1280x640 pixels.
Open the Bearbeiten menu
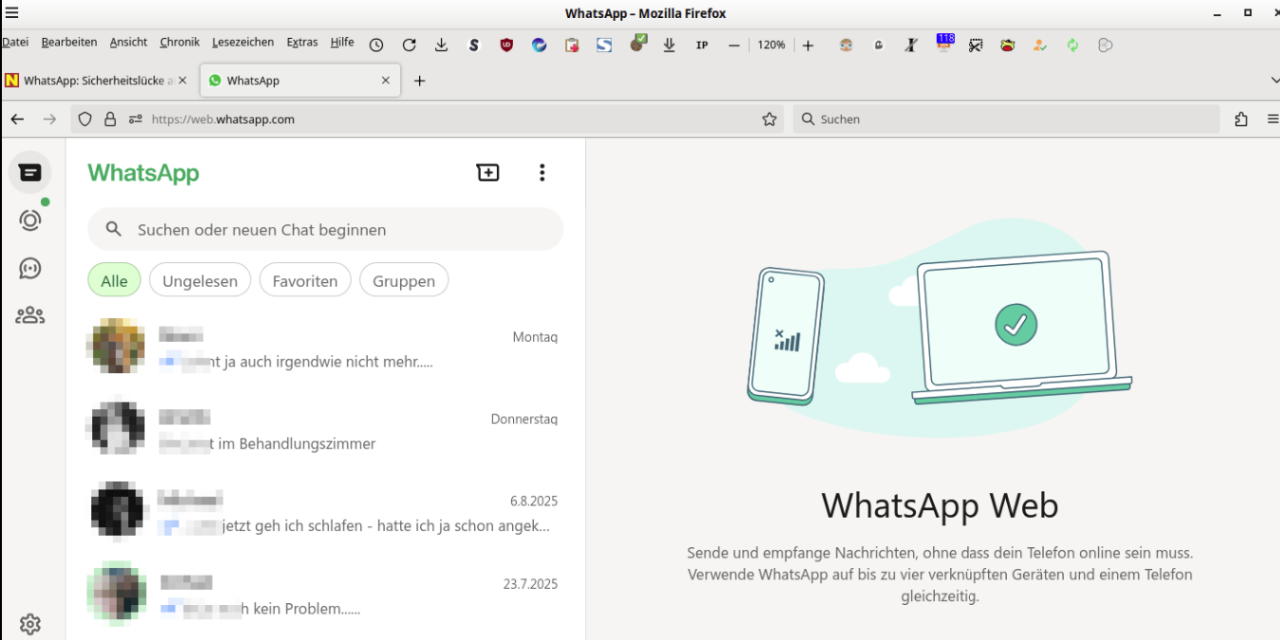click(69, 42)
